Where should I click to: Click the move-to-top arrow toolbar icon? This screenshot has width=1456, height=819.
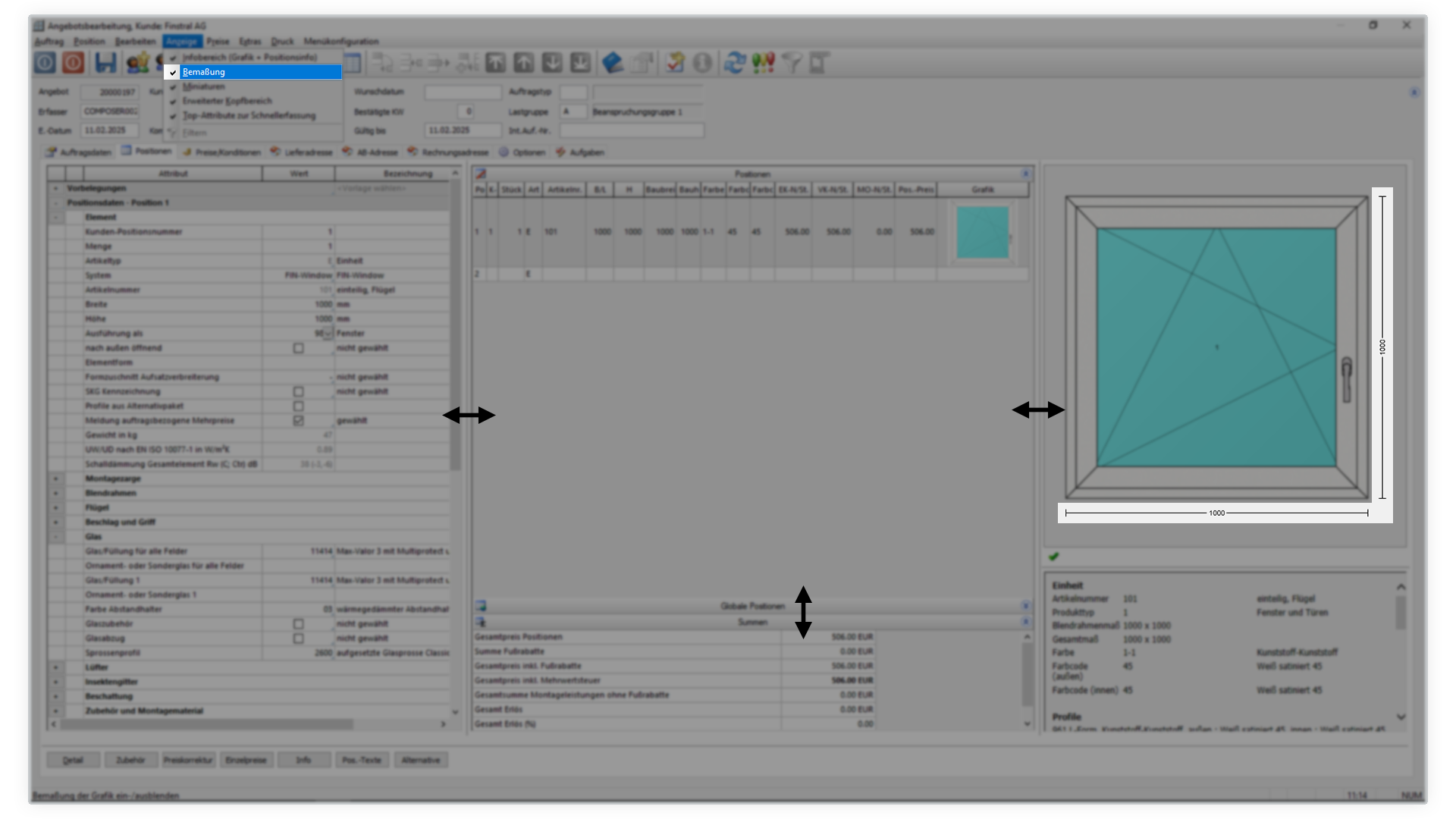(495, 63)
